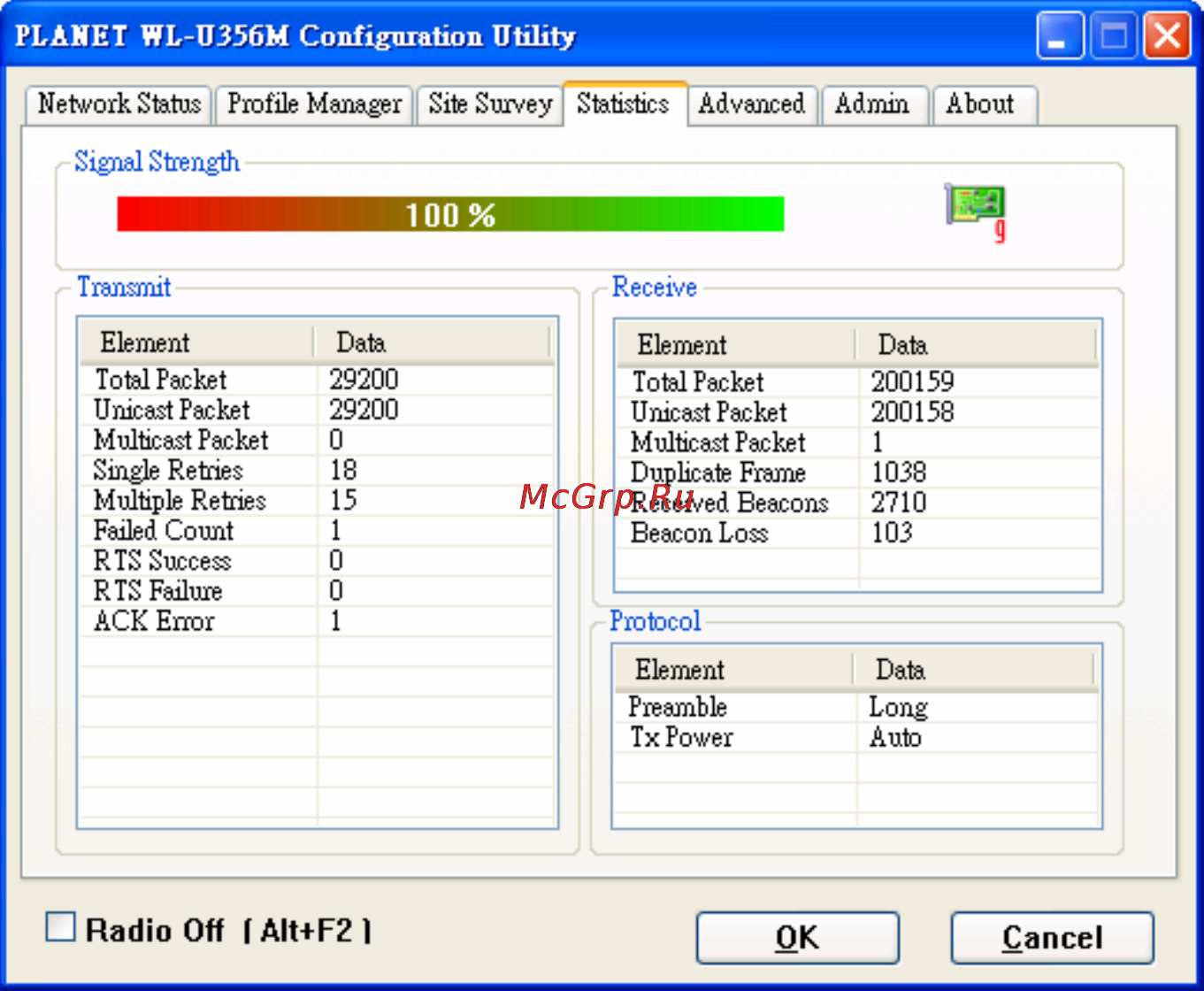Screen dimensions: 1204x991
Task: Switch to the Network Status tab
Action: click(x=119, y=104)
